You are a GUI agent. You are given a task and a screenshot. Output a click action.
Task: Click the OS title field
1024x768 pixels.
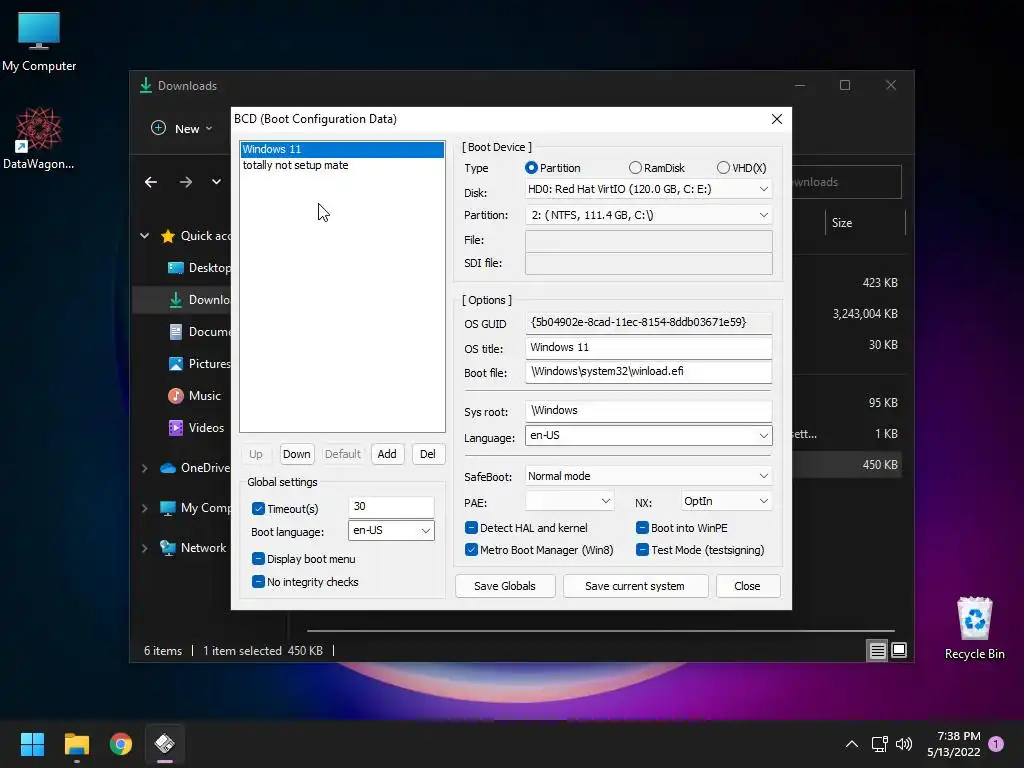(648, 347)
